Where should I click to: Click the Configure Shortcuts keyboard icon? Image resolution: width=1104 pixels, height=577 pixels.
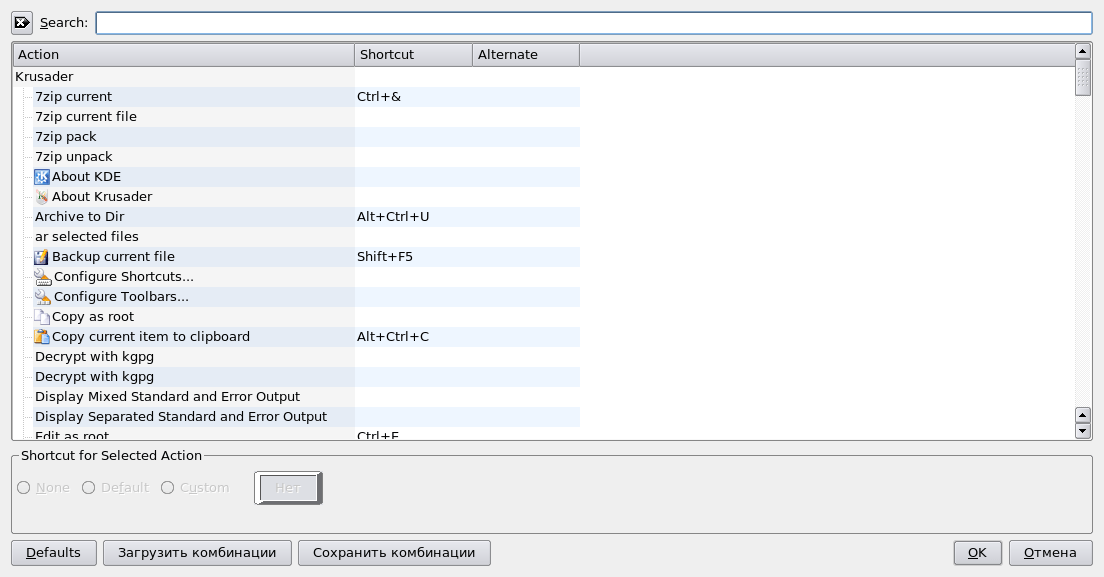(43, 277)
